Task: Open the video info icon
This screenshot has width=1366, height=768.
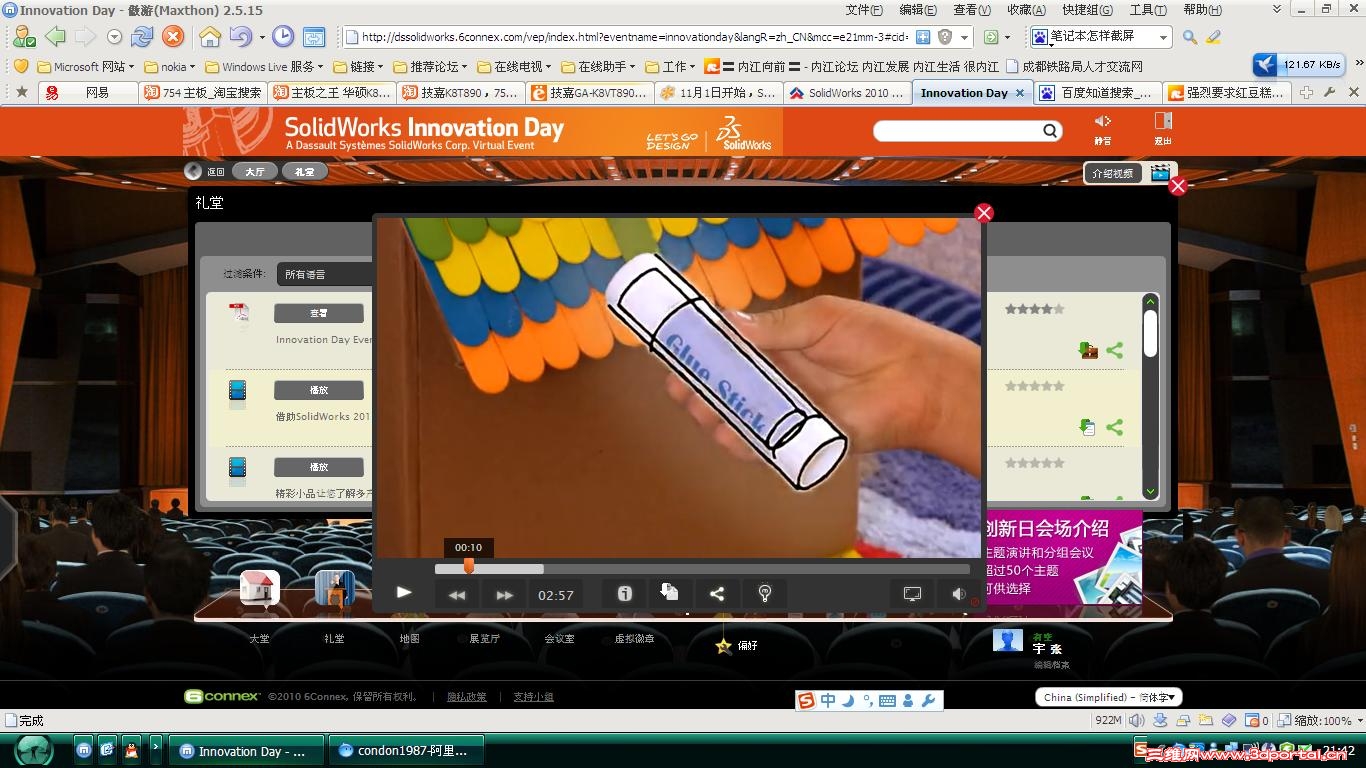Action: pyautogui.click(x=625, y=594)
